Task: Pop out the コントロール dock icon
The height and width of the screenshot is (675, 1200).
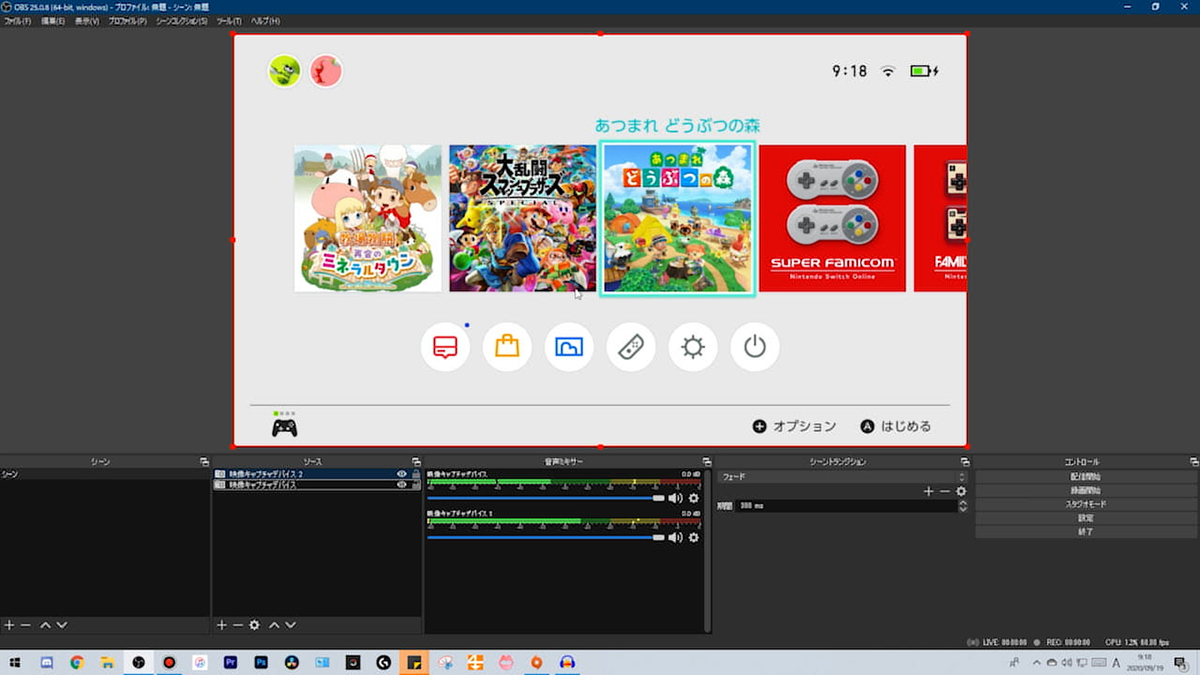Action: click(1194, 462)
